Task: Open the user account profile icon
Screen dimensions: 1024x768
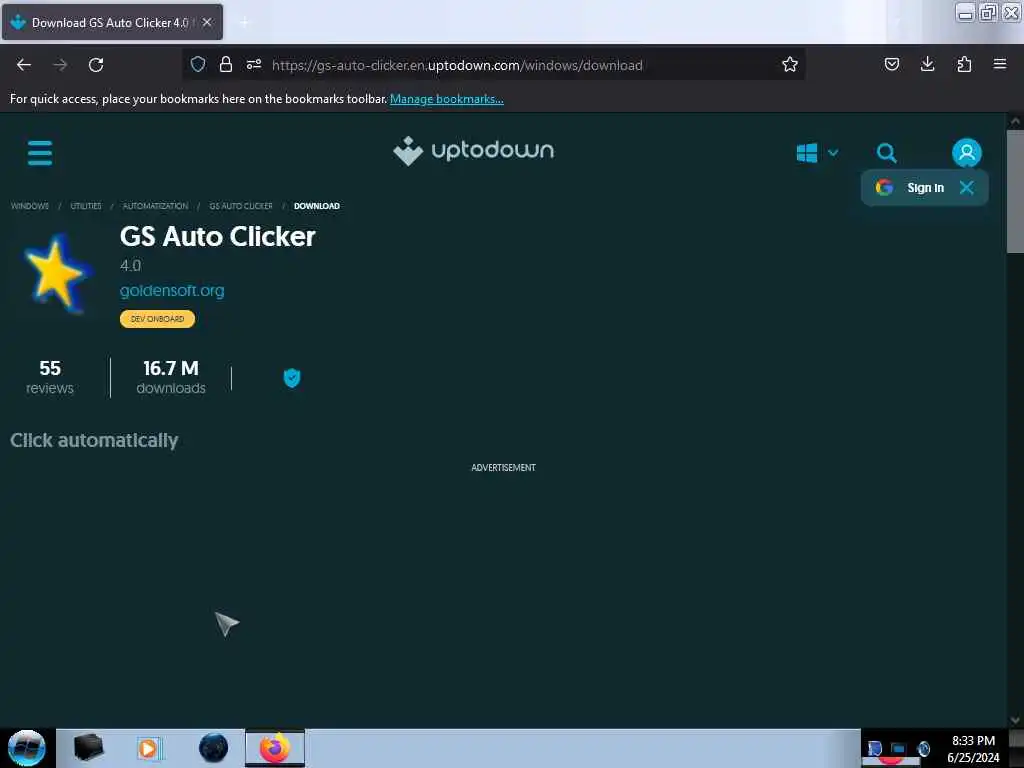Action: [x=967, y=153]
